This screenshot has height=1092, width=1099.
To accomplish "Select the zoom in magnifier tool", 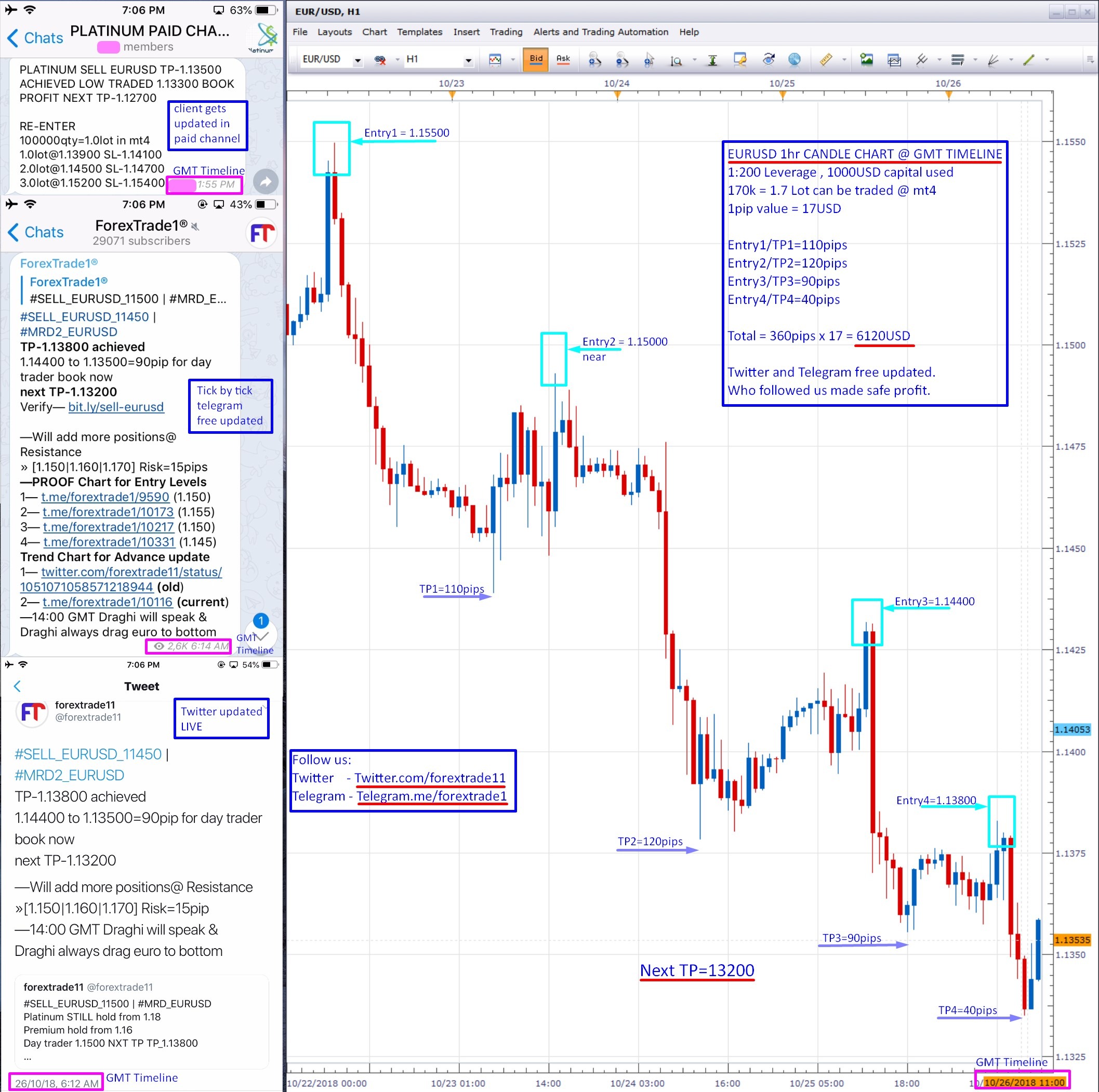I will click(594, 59).
